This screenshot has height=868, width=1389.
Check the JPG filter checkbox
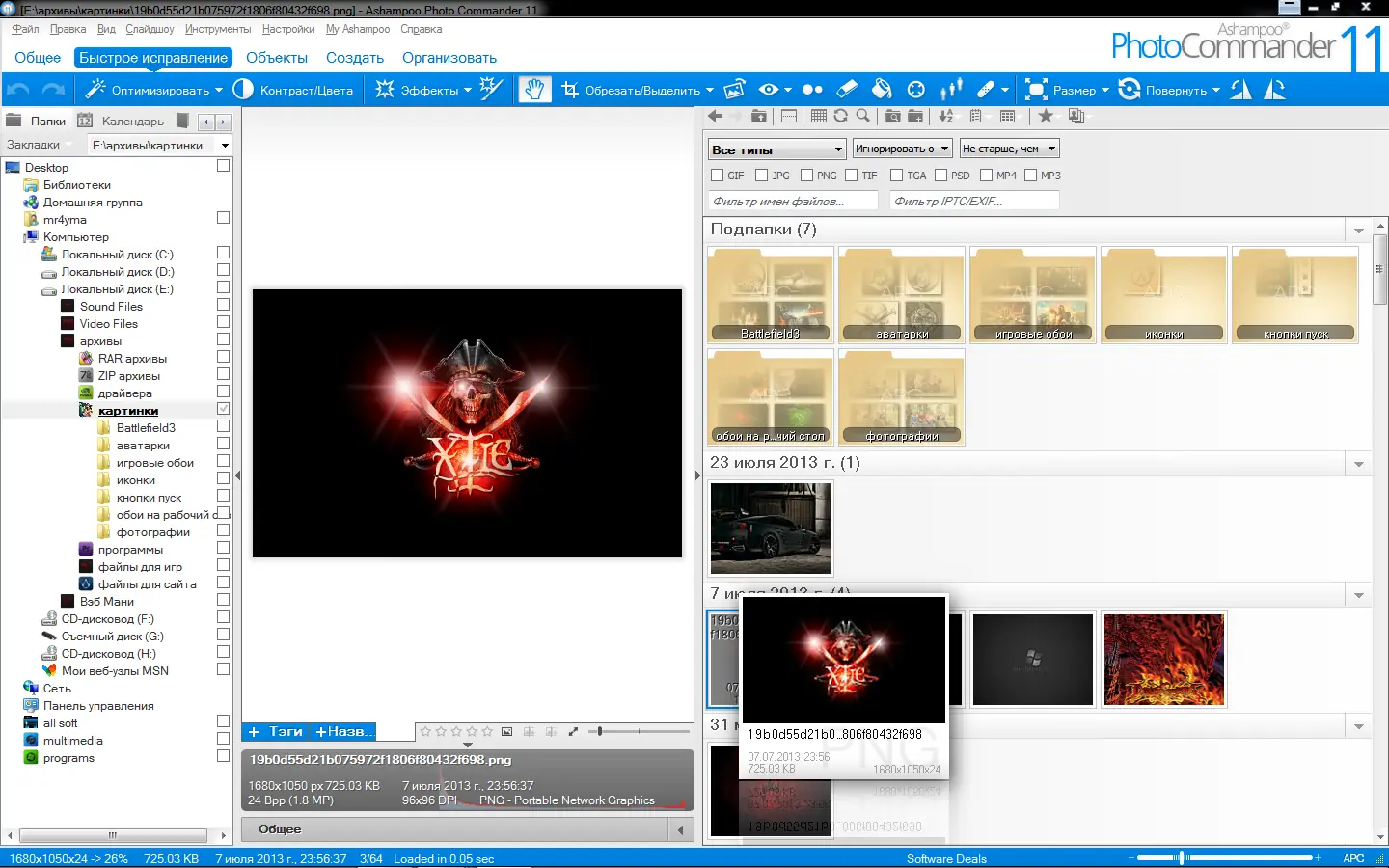click(x=762, y=176)
